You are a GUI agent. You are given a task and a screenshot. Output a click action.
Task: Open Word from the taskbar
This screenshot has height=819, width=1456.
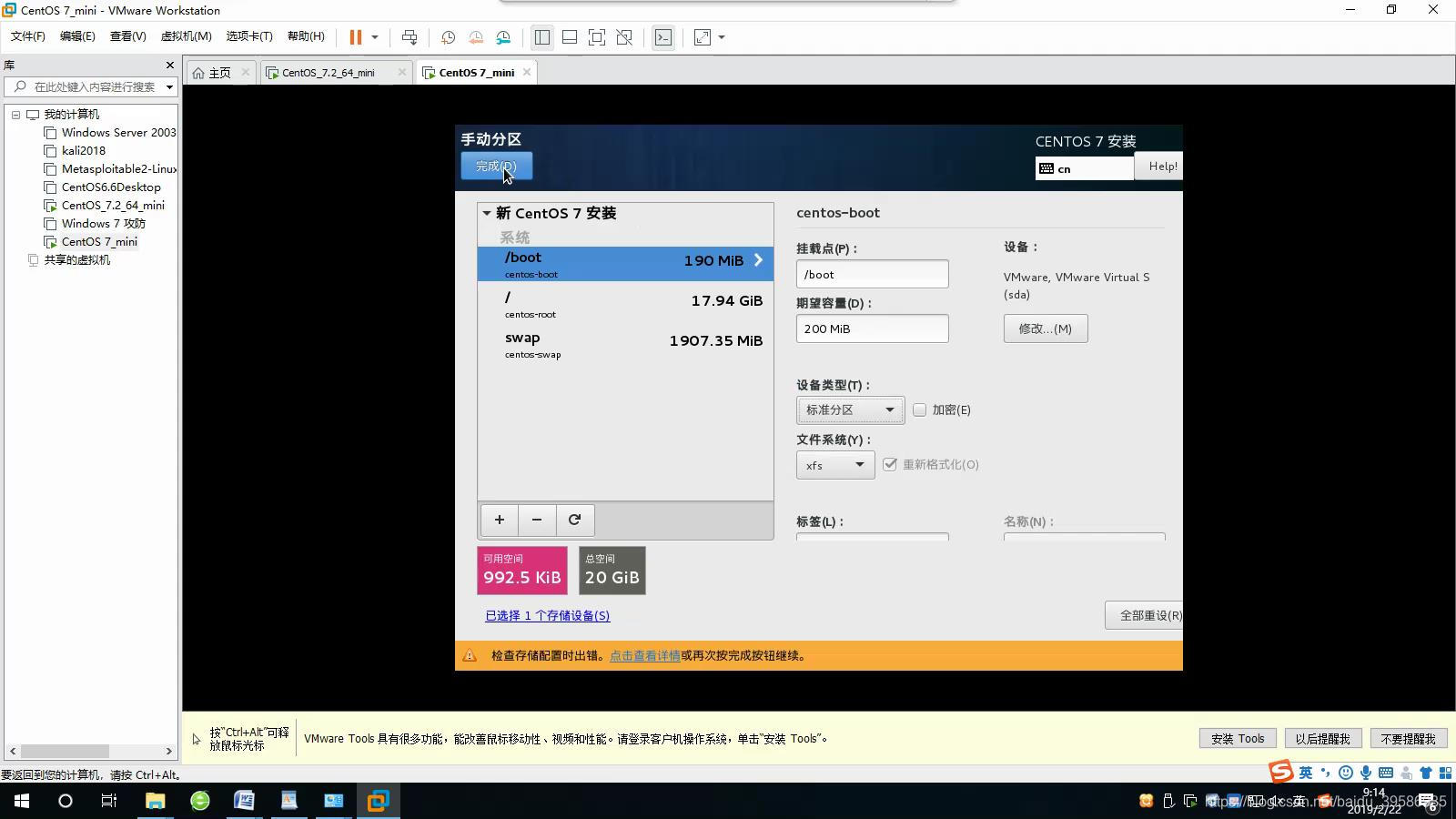[x=244, y=801]
